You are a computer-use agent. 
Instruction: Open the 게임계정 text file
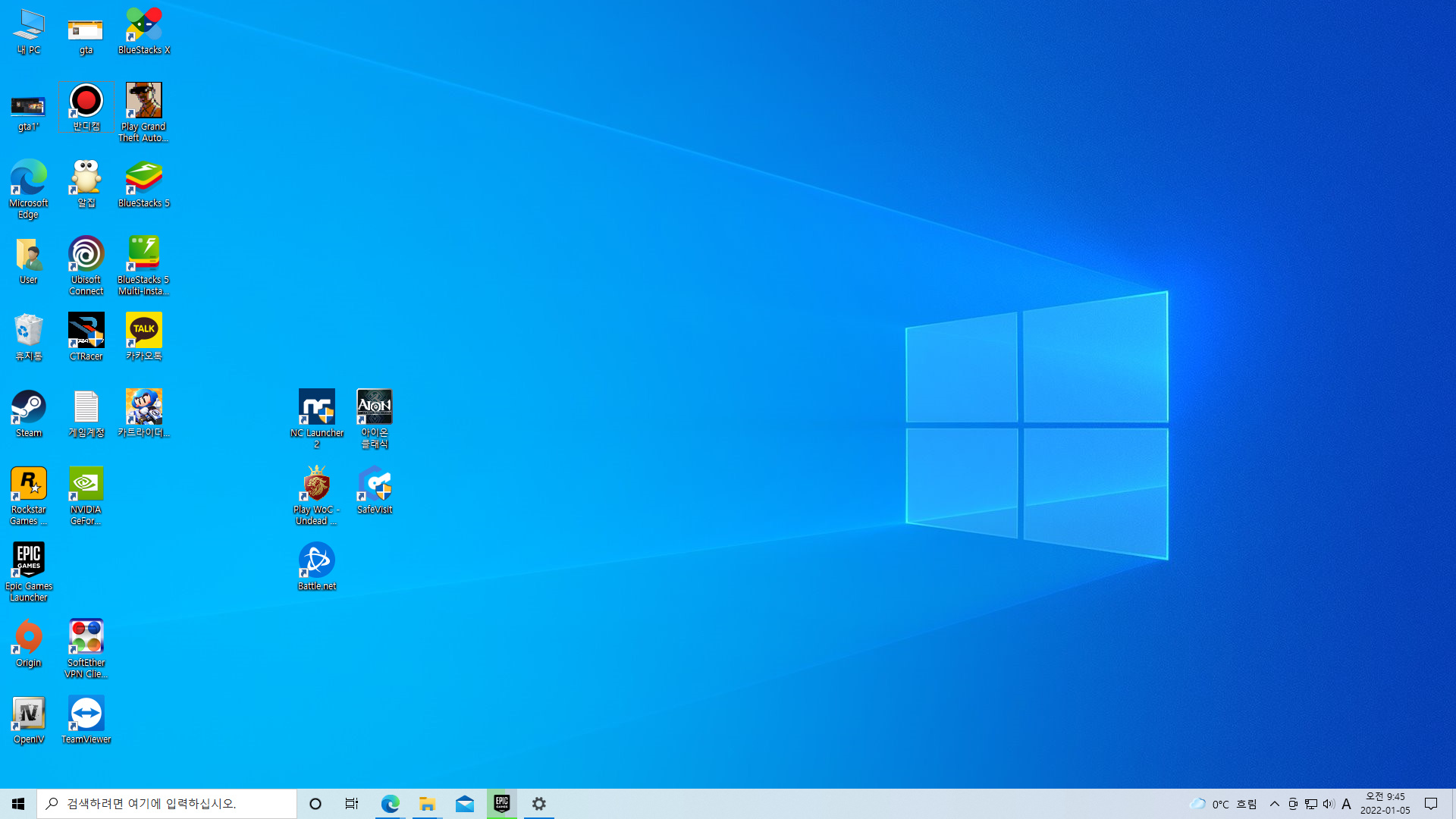[86, 415]
